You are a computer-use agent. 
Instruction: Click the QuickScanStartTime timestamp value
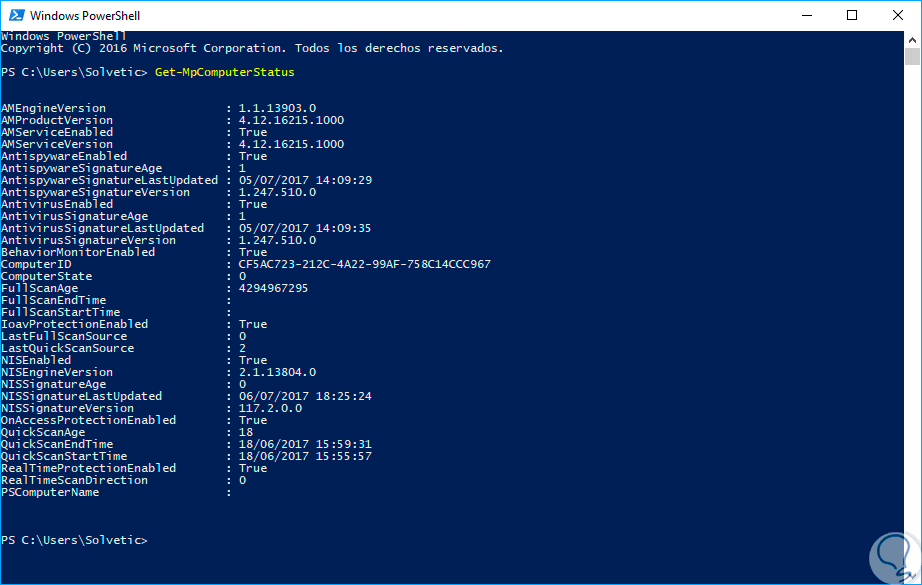[x=305, y=456]
